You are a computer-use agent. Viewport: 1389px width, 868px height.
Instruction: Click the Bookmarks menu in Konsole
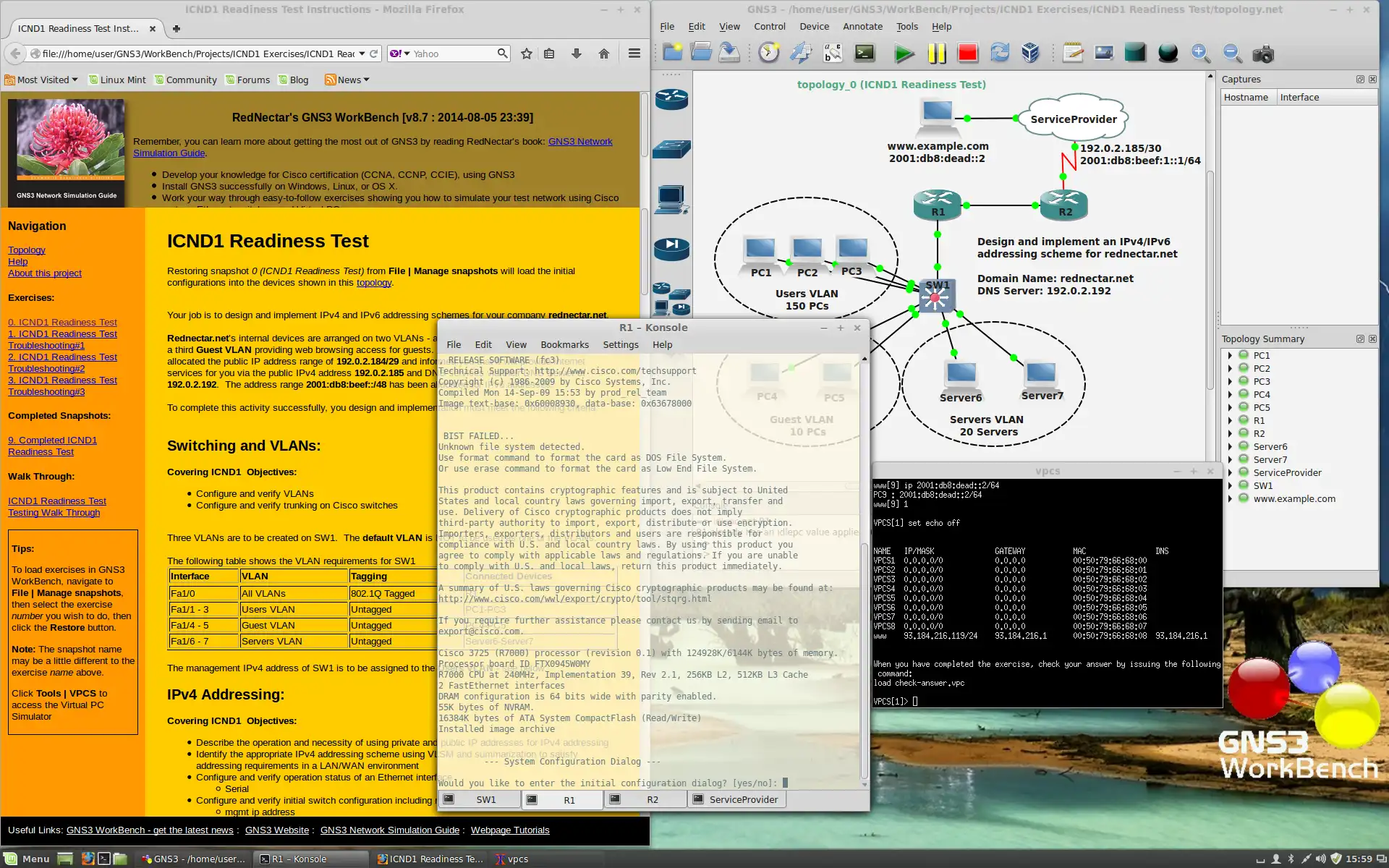pyautogui.click(x=563, y=344)
